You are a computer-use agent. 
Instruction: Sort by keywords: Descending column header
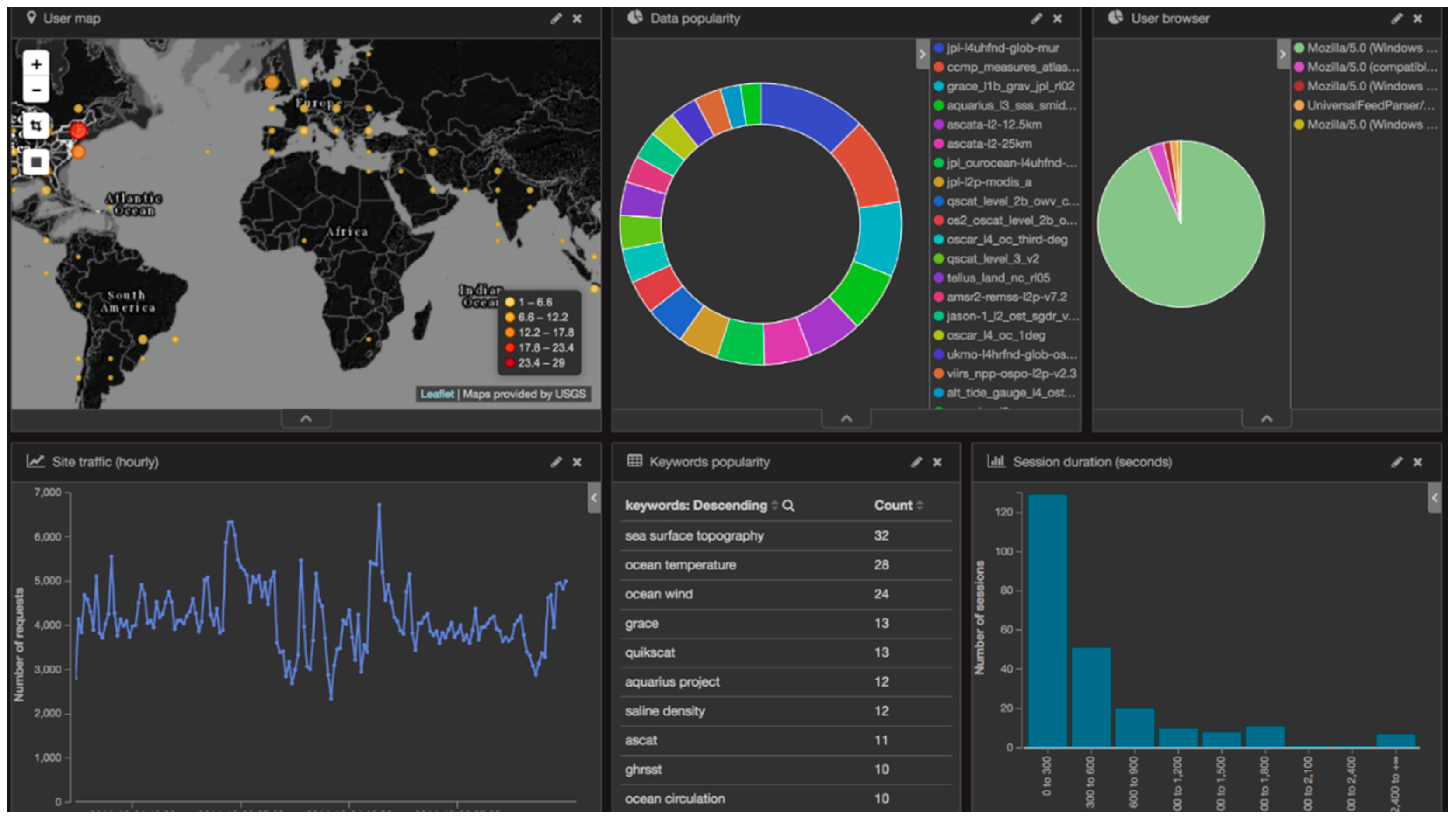tap(696, 506)
